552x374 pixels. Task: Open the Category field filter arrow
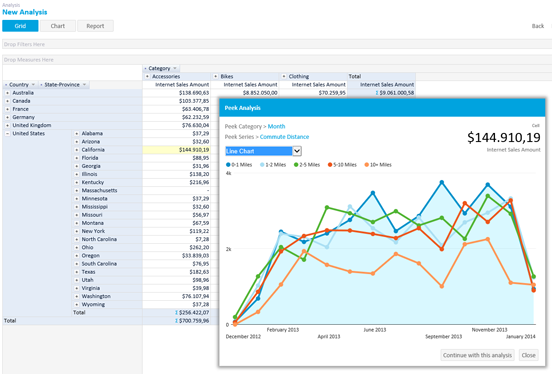point(175,68)
